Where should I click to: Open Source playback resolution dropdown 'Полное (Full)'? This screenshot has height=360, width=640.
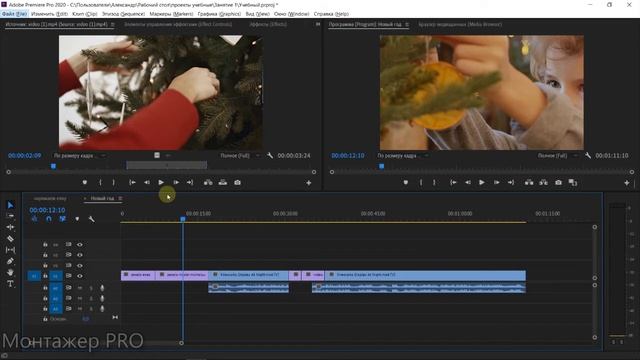point(240,156)
